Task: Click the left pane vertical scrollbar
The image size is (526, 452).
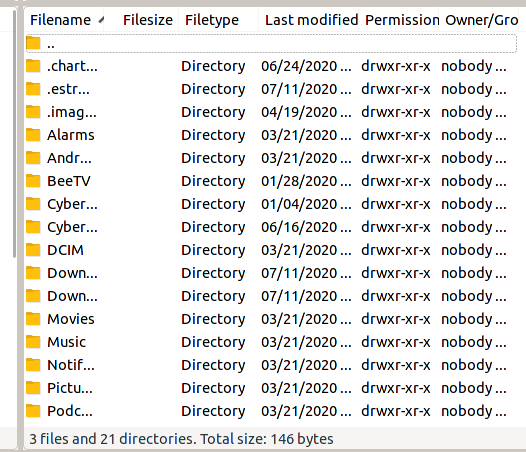Action: [14, 134]
